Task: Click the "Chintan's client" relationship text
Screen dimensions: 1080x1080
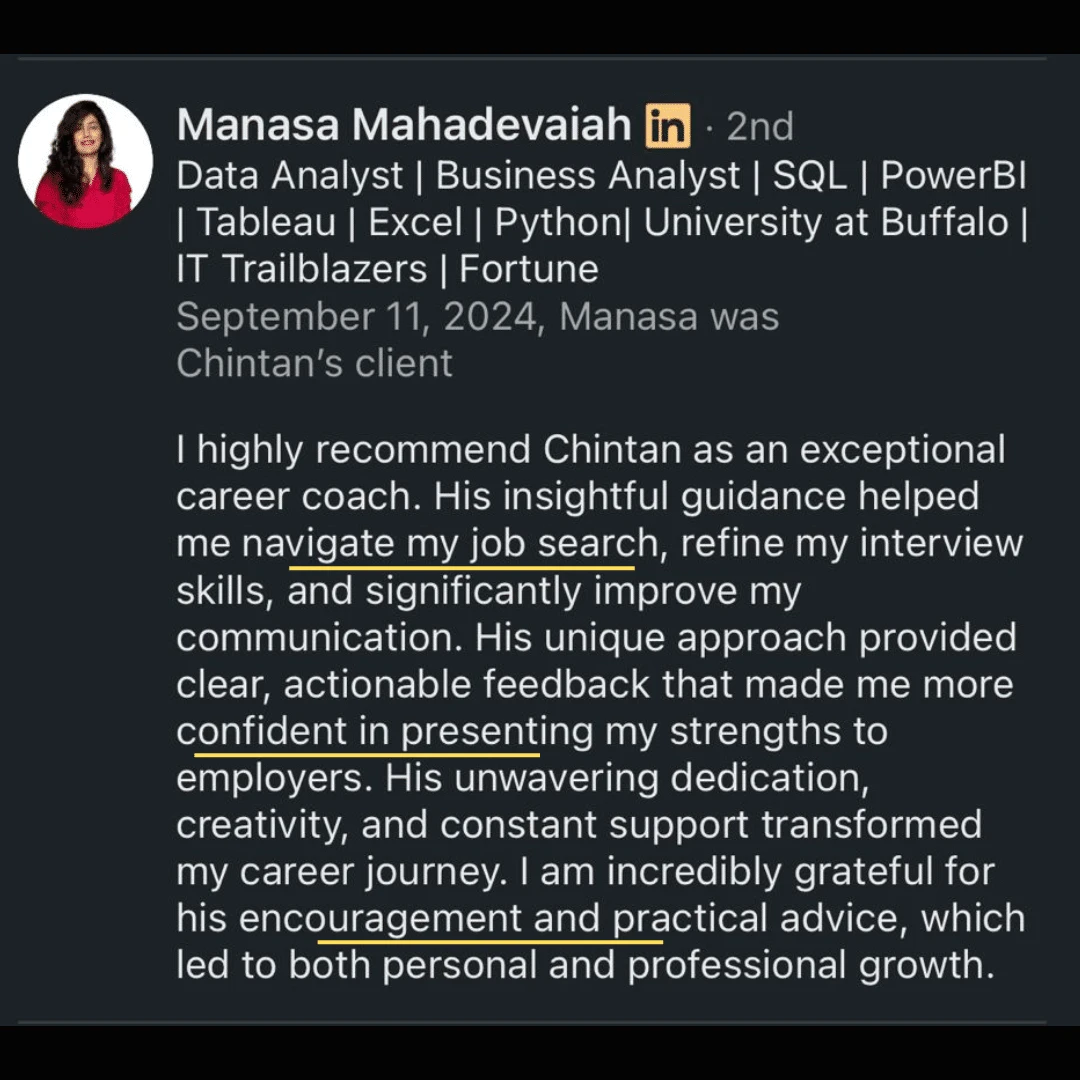Action: (x=315, y=363)
